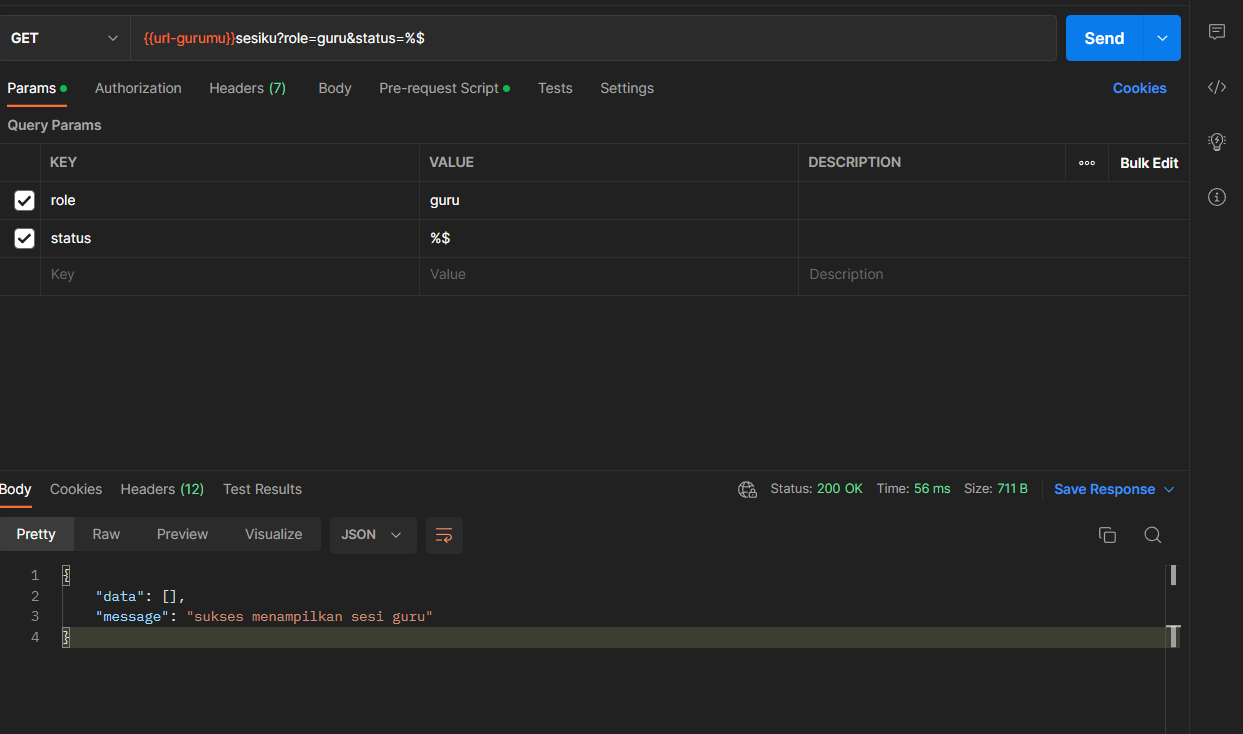
Task: Click the empty Value input cell
Action: pos(609,275)
